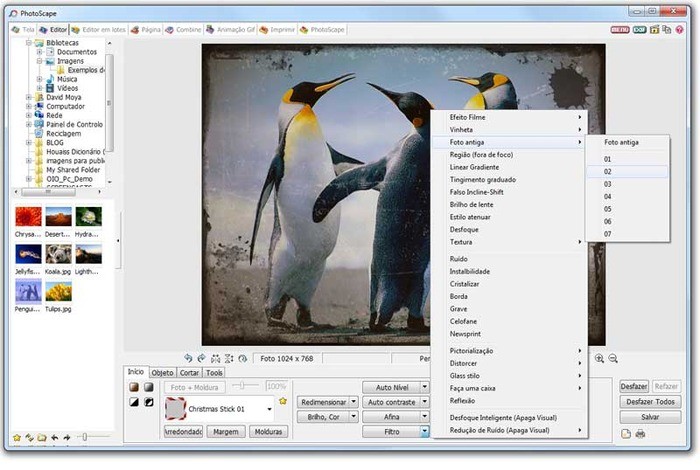Viewport: 700px width, 470px height.
Task: Open the Textura submenu entry
Action: click(x=508, y=242)
